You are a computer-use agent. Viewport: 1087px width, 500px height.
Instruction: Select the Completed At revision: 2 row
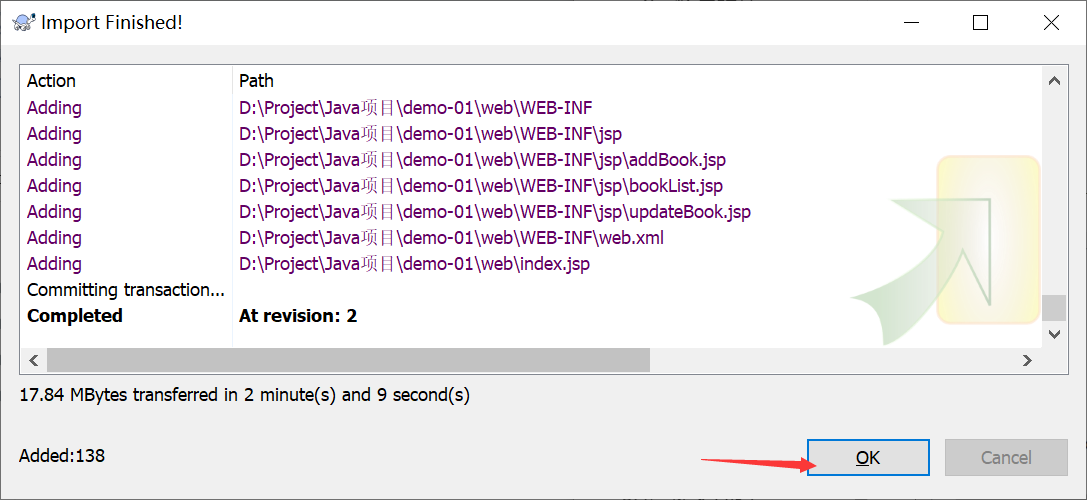(297, 316)
